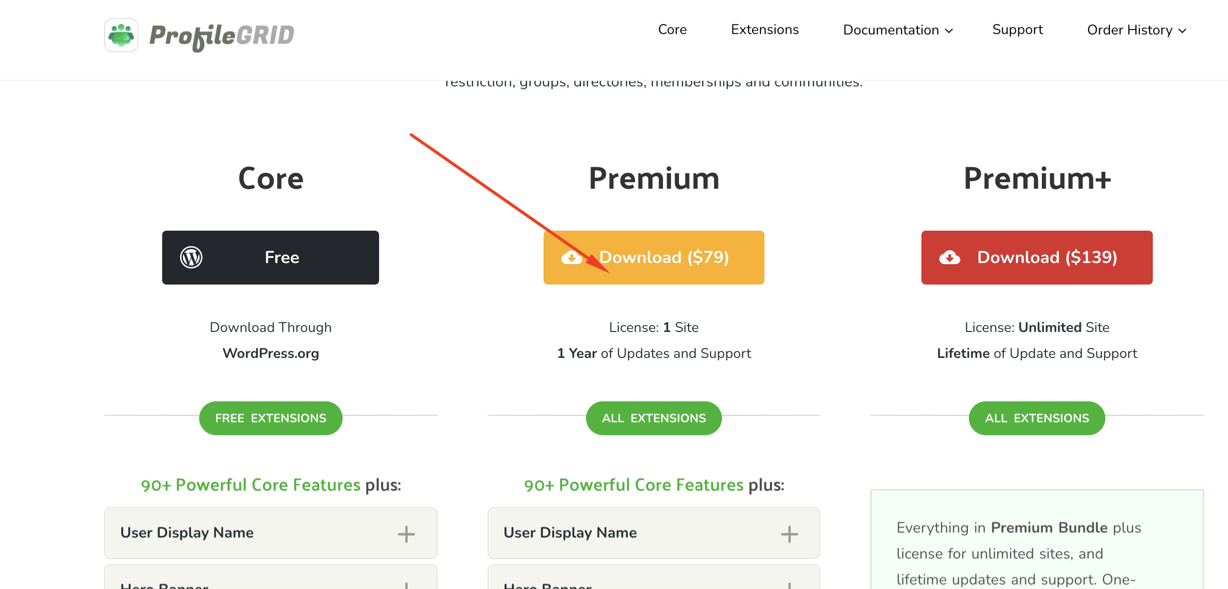Click cloud download icon on Premium+ button

point(950,257)
